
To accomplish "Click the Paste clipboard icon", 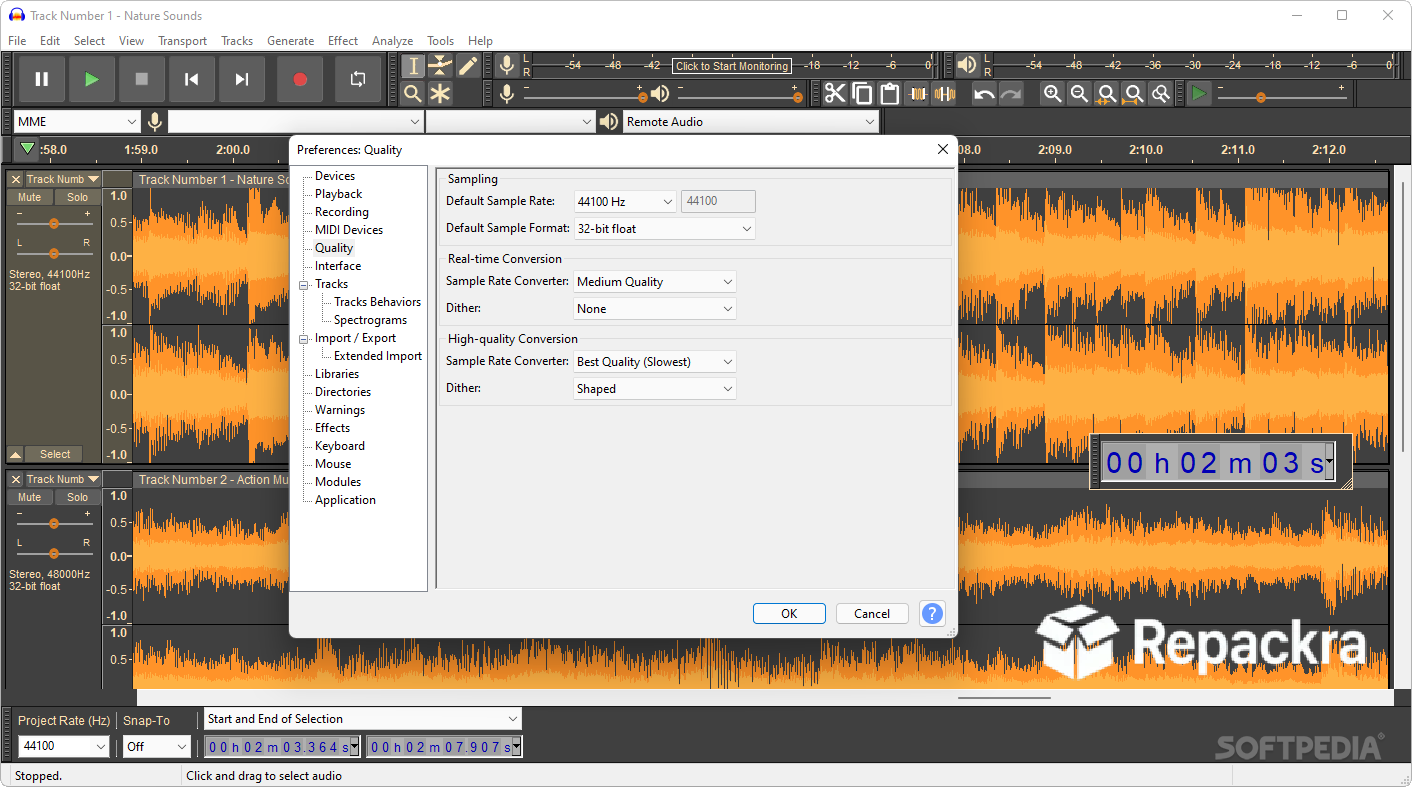I will [889, 94].
